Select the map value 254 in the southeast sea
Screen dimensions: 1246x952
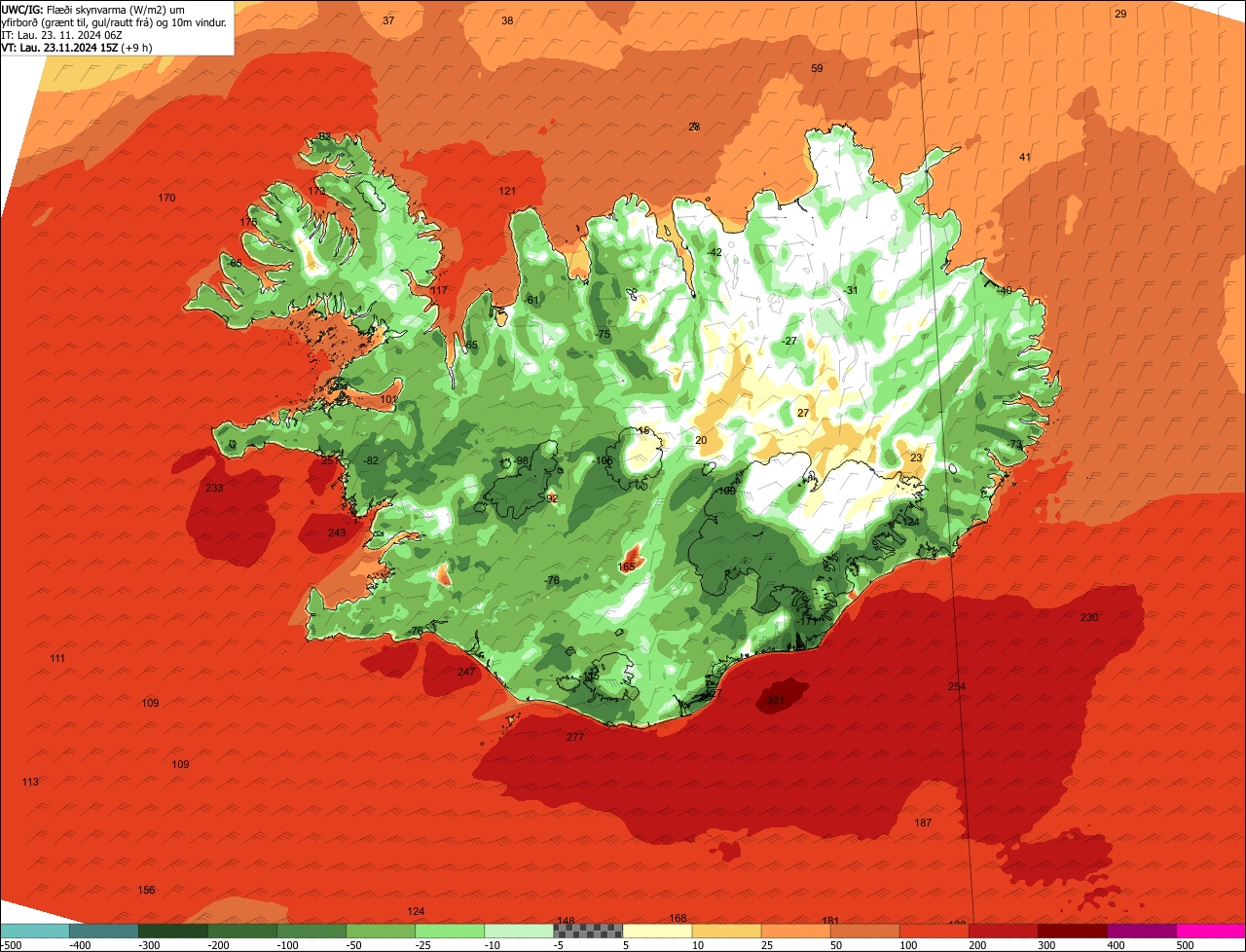[957, 686]
